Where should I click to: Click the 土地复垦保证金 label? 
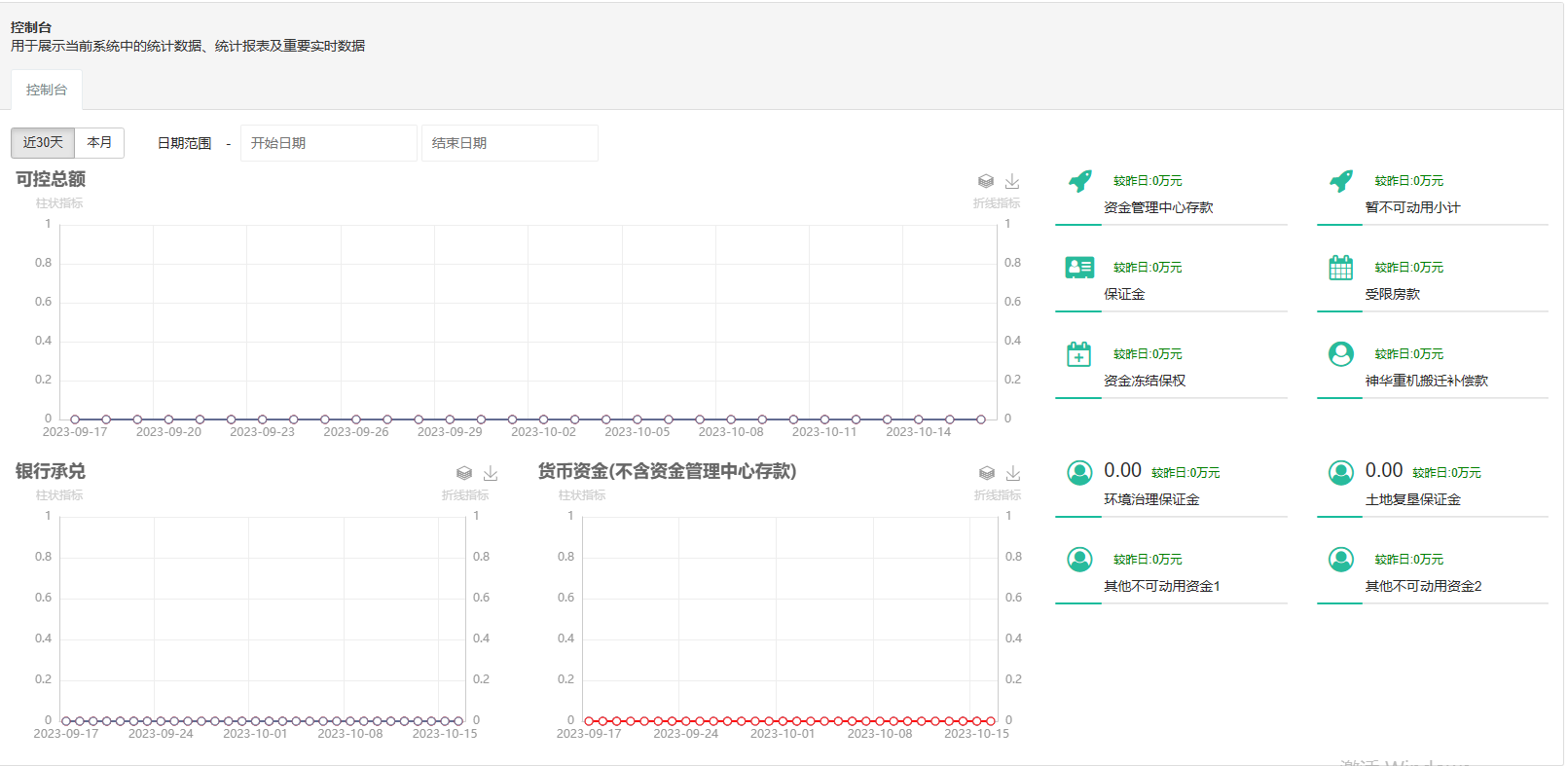pyautogui.click(x=1412, y=499)
